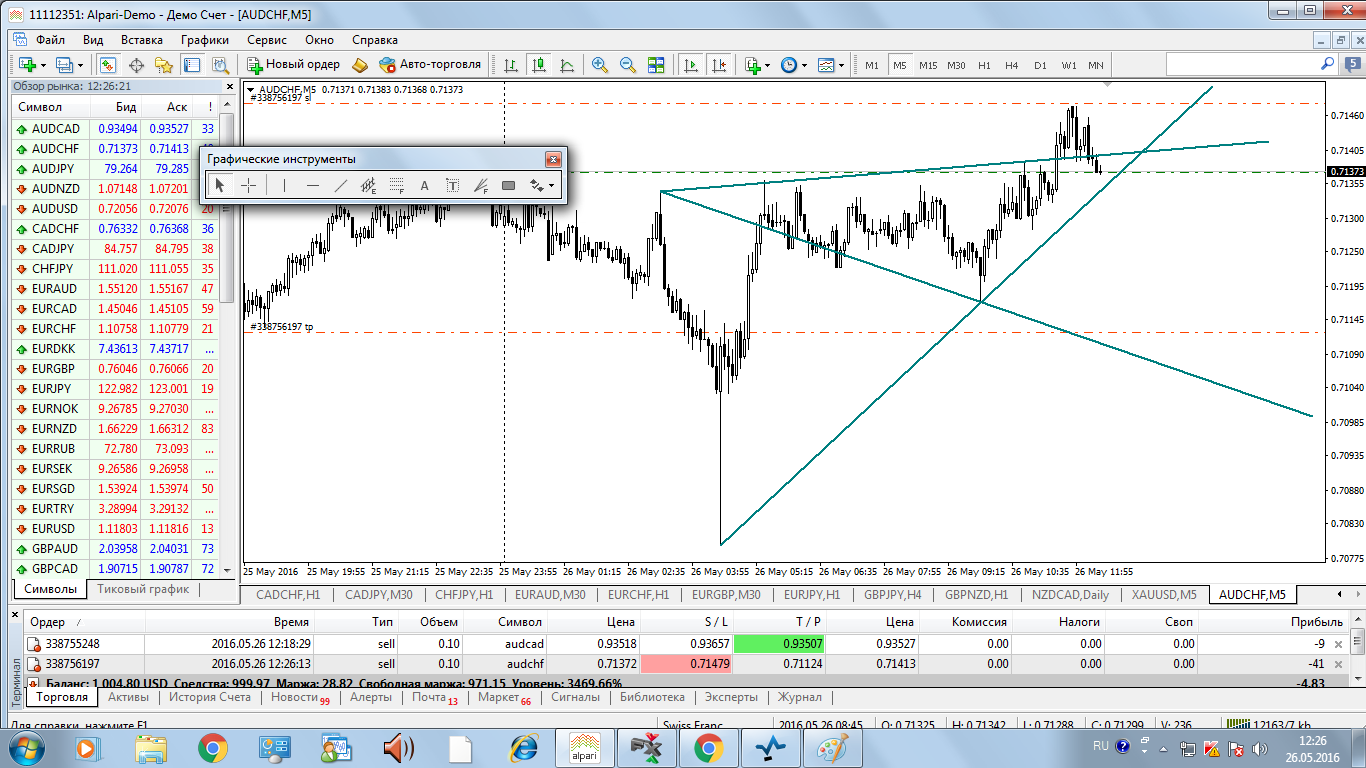
Task: Click the Новый ордер button
Action: (294, 64)
